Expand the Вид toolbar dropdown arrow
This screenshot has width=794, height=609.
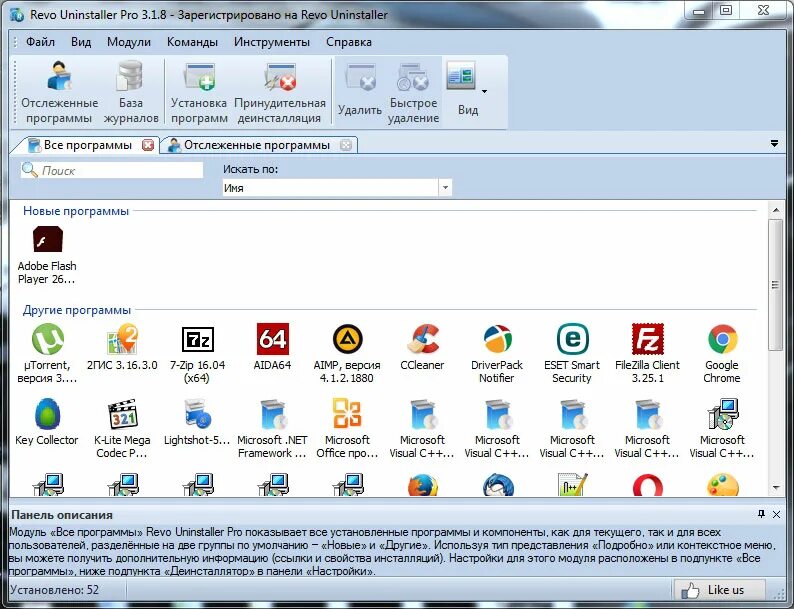(x=485, y=92)
